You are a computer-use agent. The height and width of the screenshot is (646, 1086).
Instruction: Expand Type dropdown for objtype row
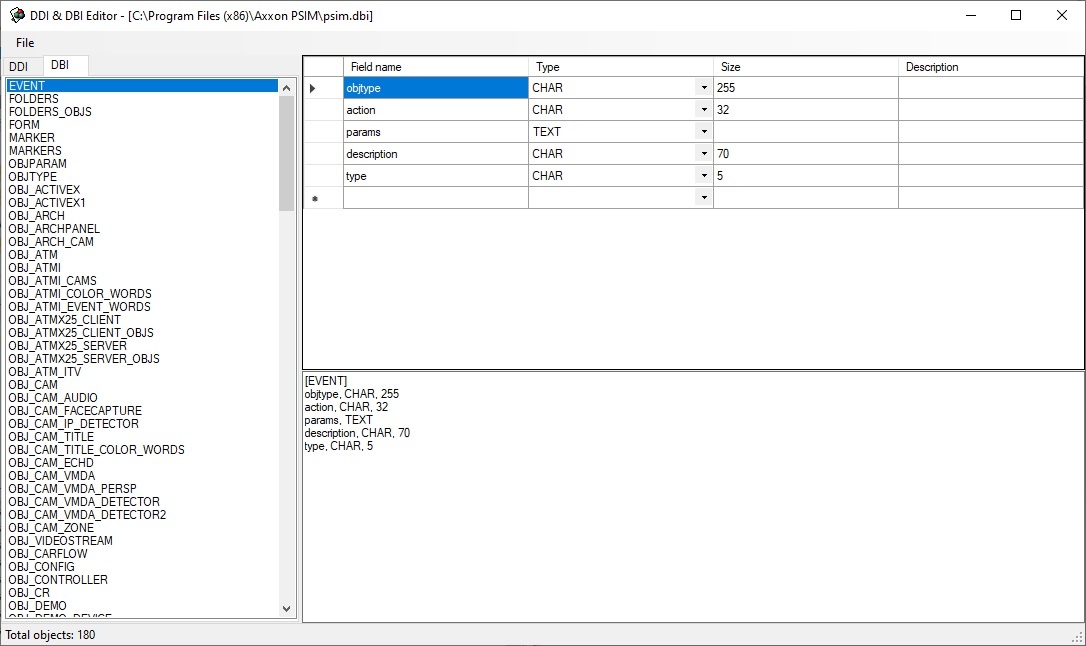click(704, 88)
